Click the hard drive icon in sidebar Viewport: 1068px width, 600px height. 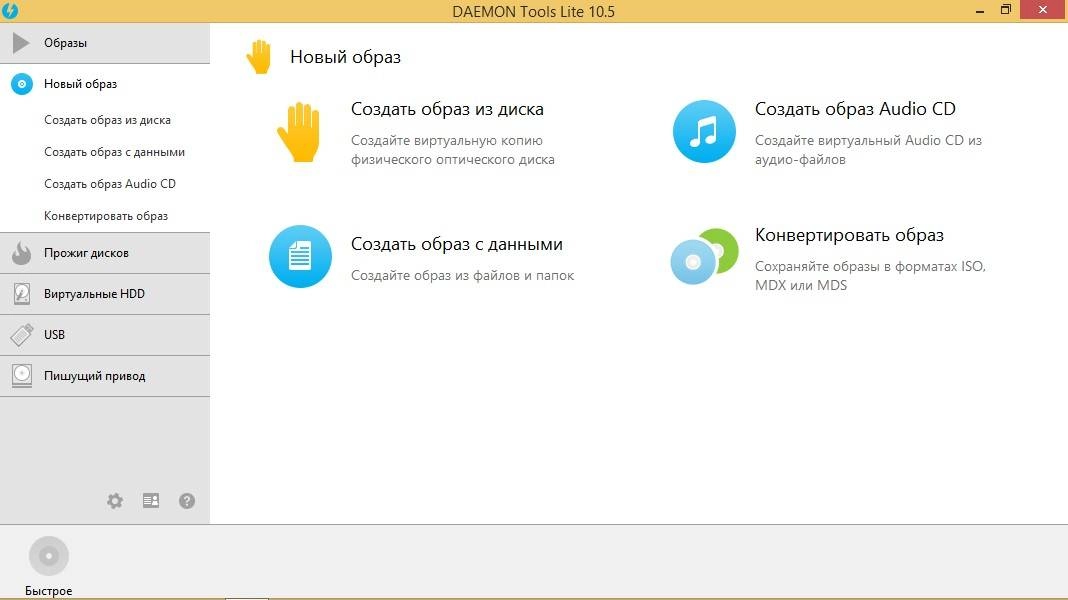22,294
